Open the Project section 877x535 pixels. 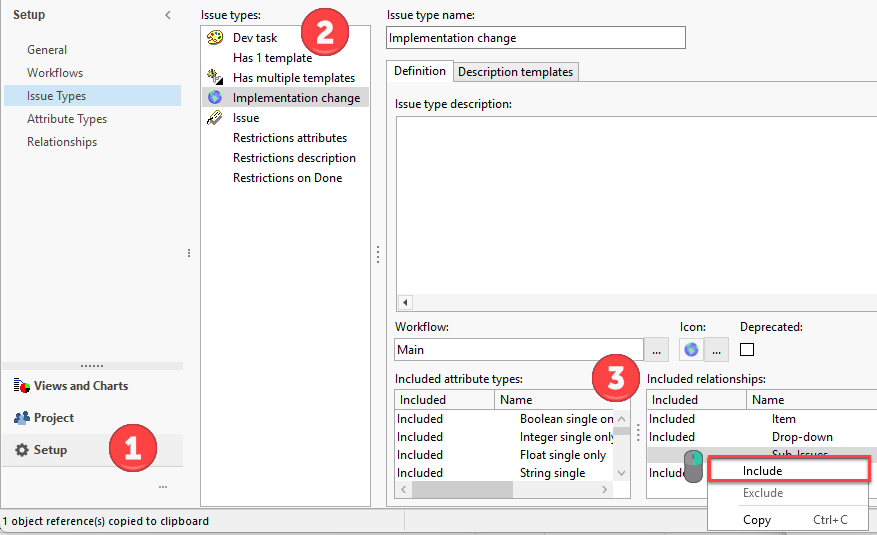pos(92,418)
